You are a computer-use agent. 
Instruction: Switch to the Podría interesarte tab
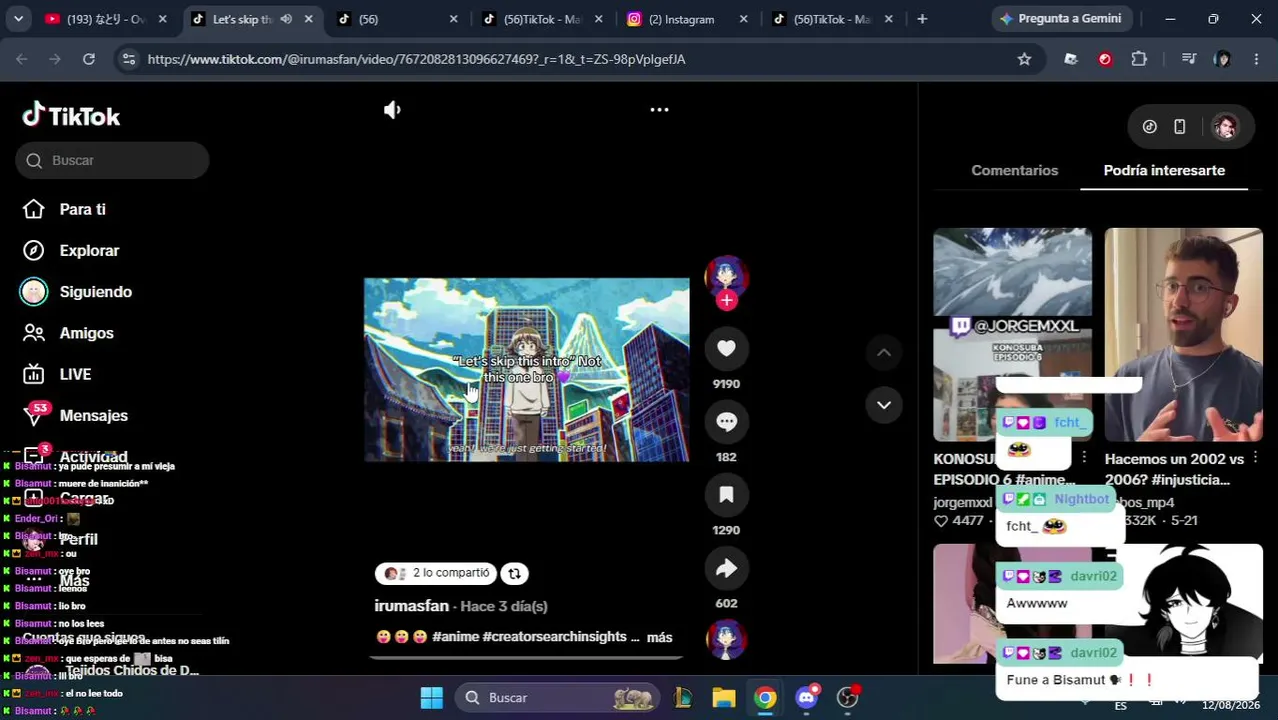coord(1164,170)
